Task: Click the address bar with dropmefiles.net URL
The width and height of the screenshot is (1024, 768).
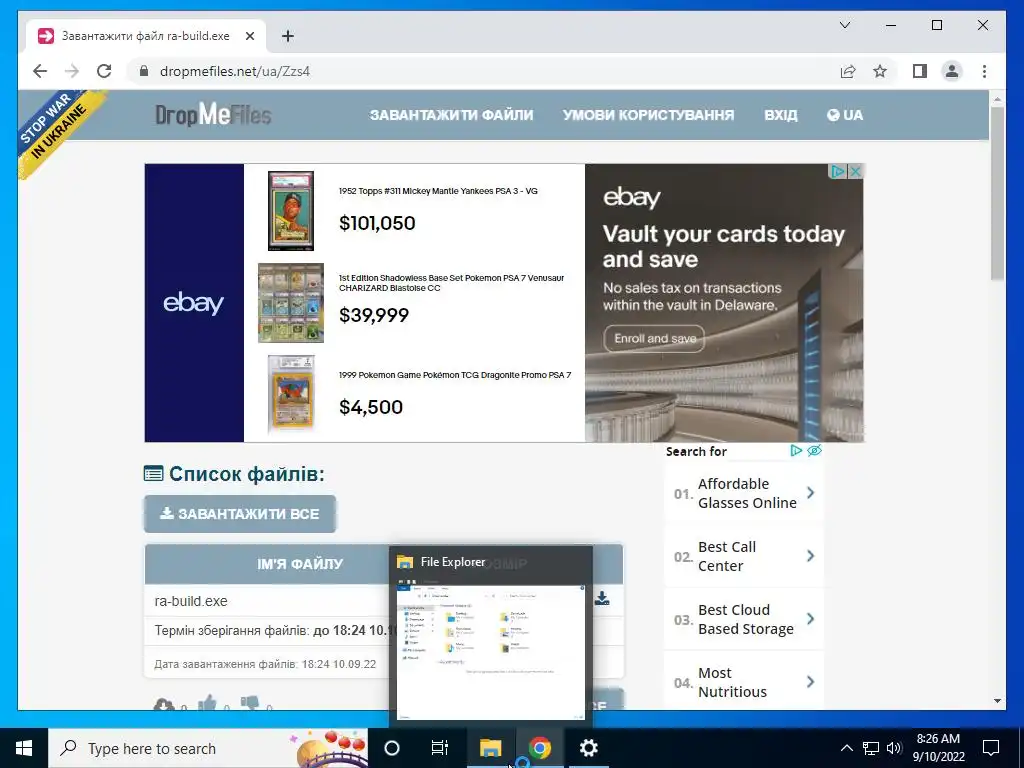Action: (483, 71)
